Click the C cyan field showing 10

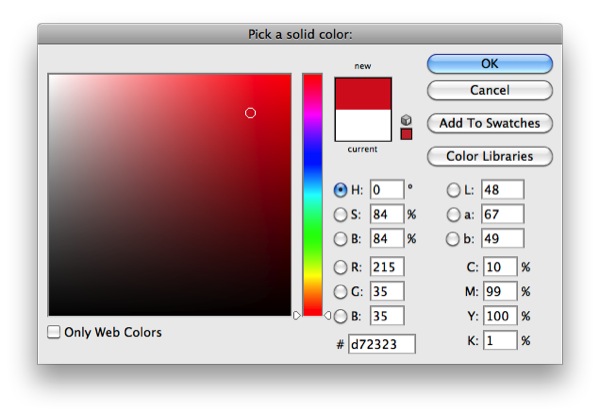click(501, 267)
